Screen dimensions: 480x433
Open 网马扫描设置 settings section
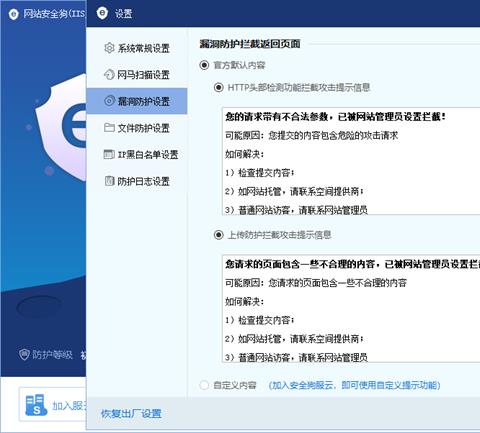(x=137, y=74)
